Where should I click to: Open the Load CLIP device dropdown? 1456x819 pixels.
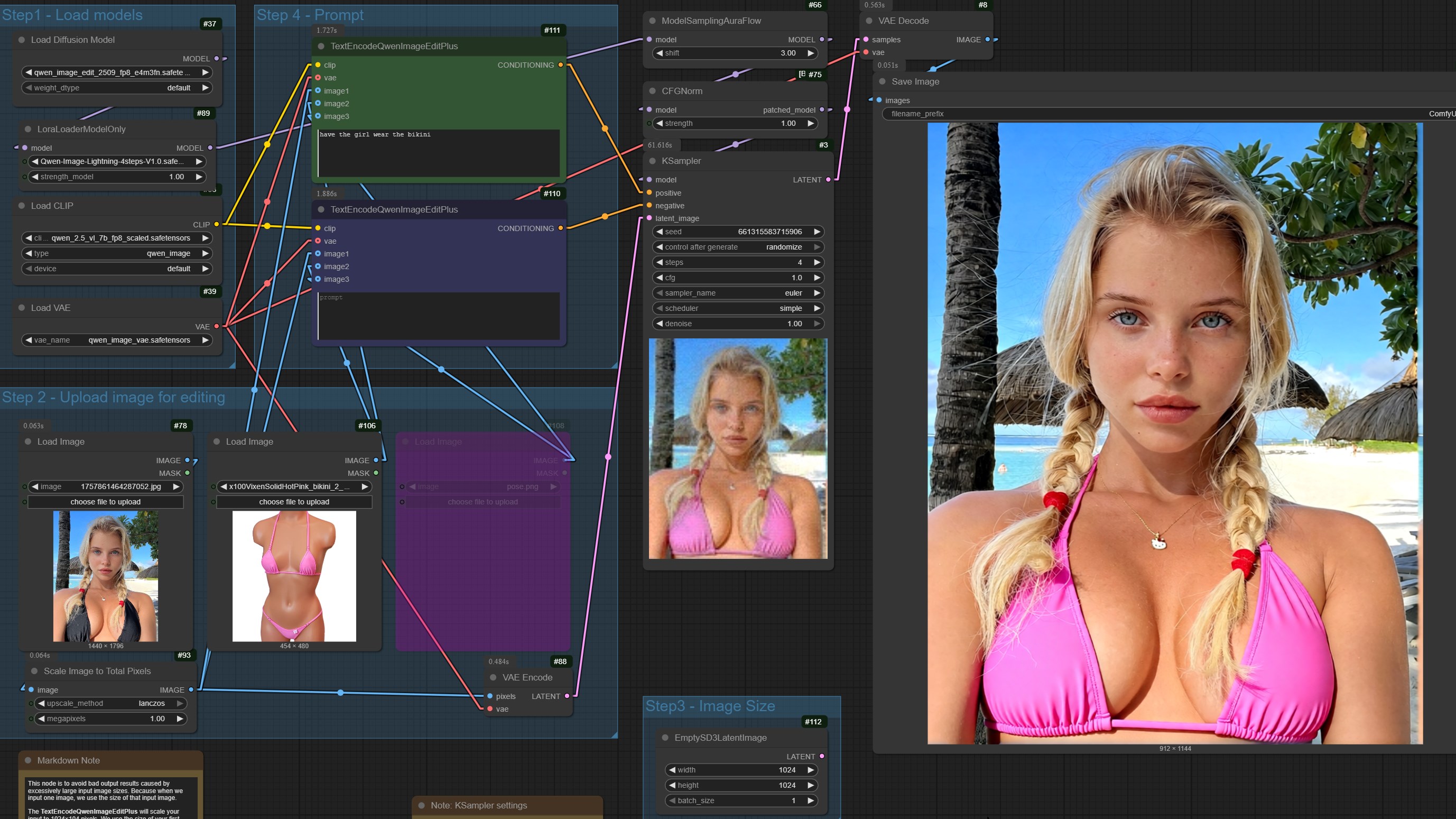117,269
